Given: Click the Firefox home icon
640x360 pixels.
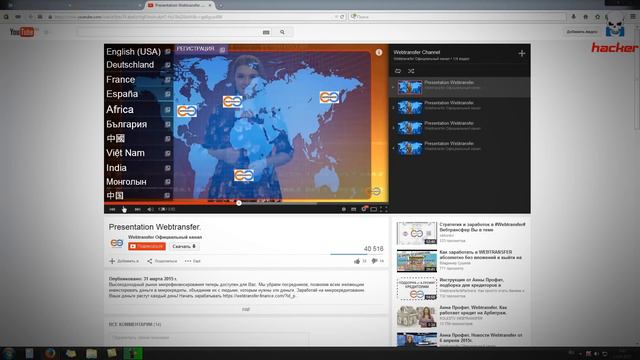Looking at the screenshot, I should coord(585,17).
